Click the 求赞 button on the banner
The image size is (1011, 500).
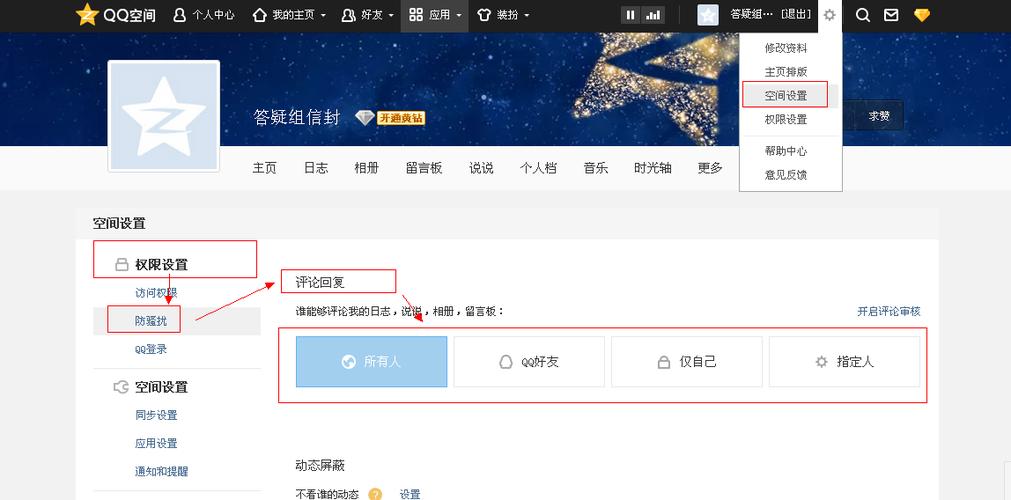tap(878, 116)
